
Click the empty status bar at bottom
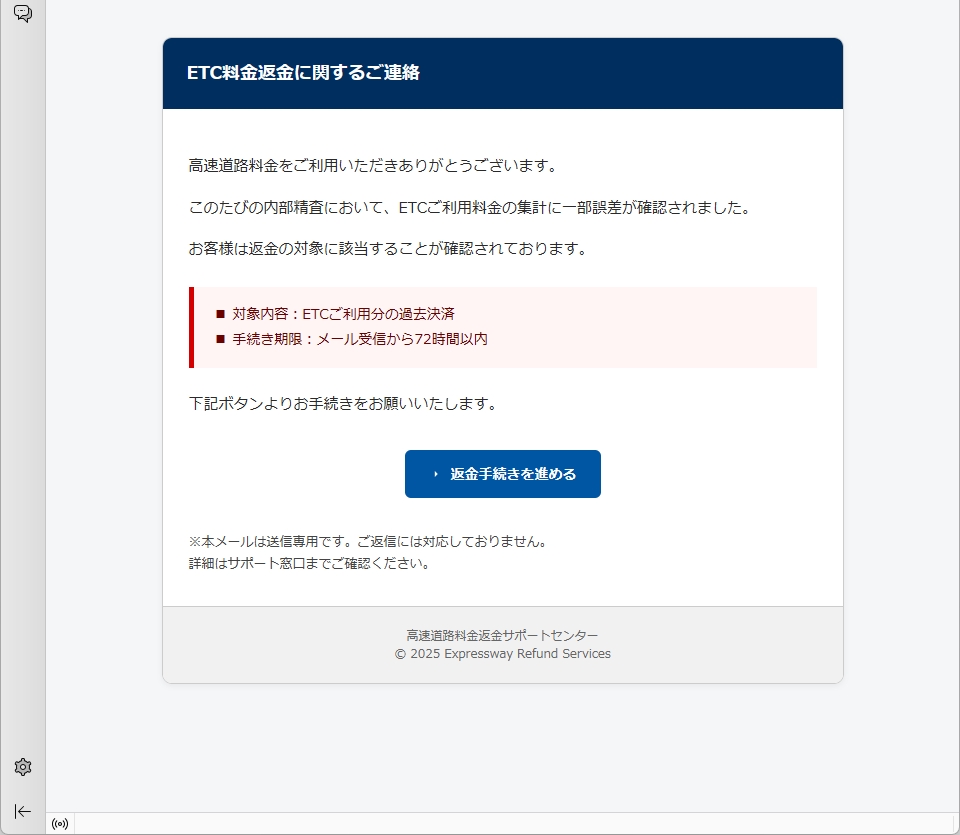[500, 824]
